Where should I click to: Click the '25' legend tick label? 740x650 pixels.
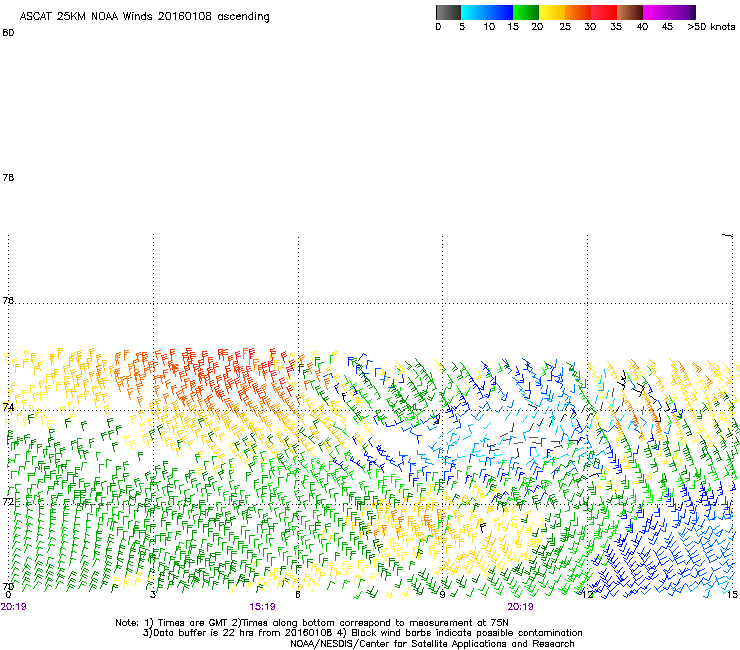(x=565, y=27)
